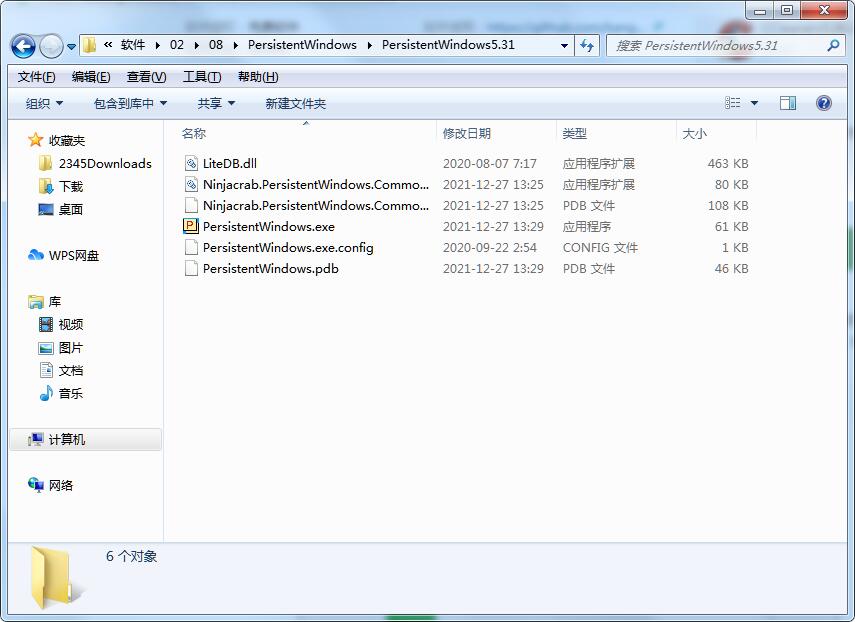Open the 工具(T) menu
The image size is (855, 622).
coord(202,77)
